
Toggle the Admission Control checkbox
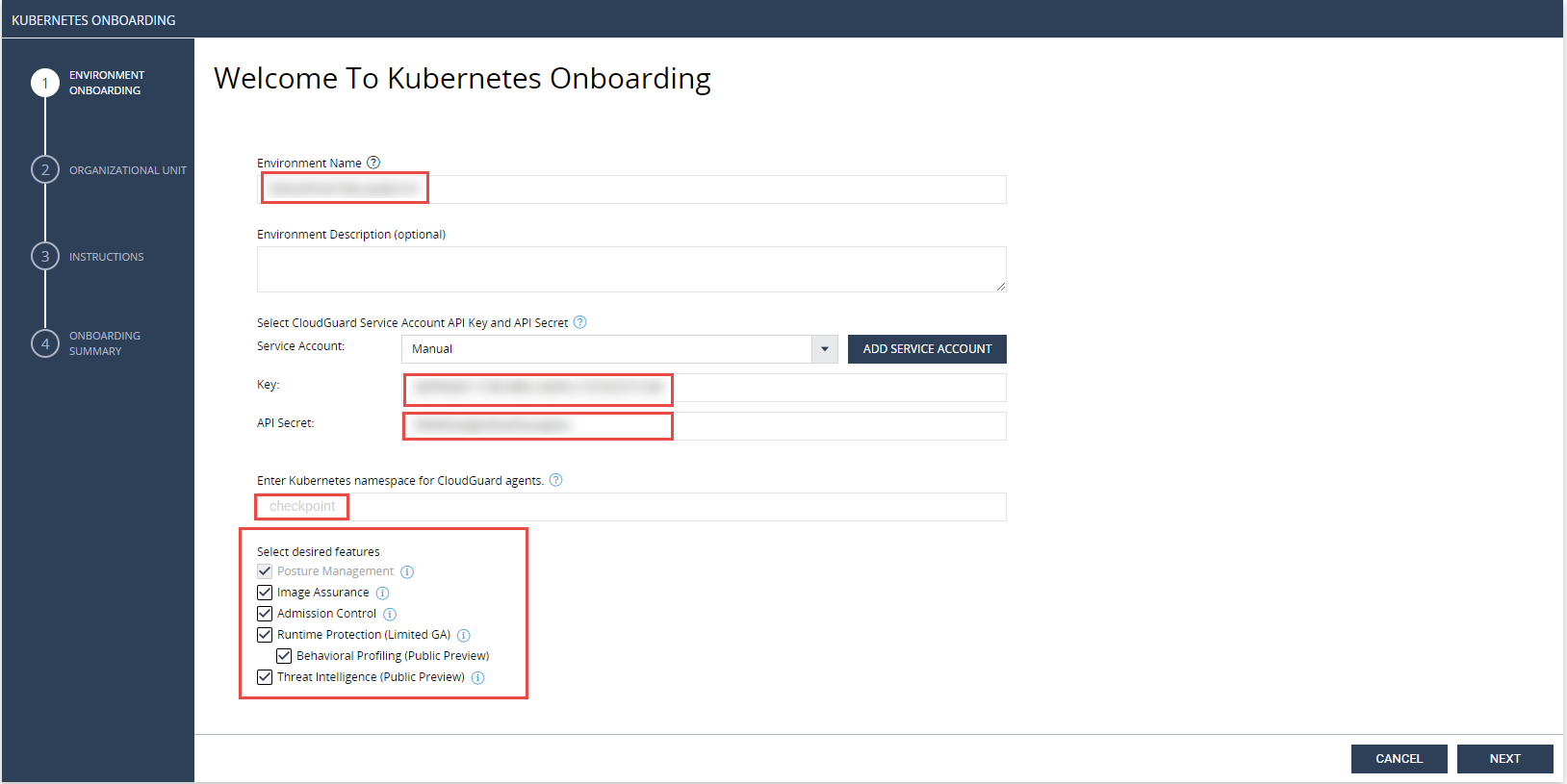point(265,614)
